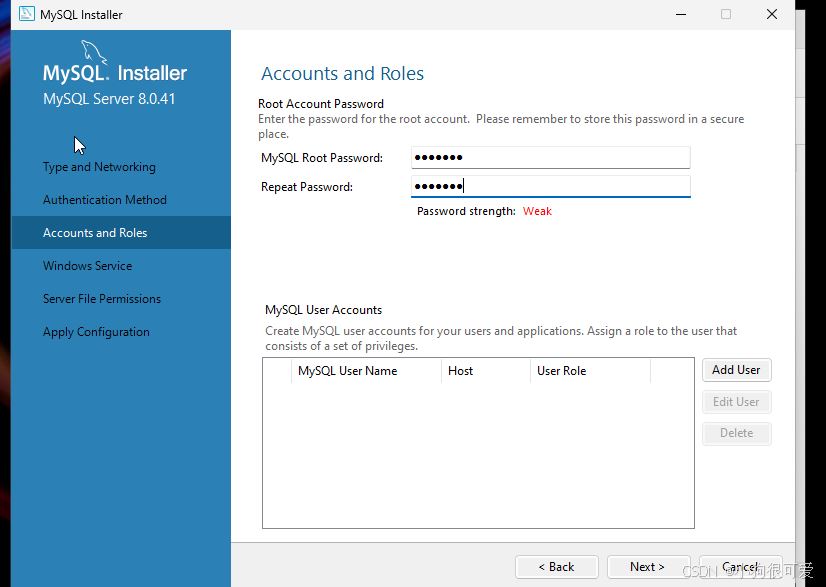Click the disabled Edit User button
826x587 pixels.
(736, 402)
